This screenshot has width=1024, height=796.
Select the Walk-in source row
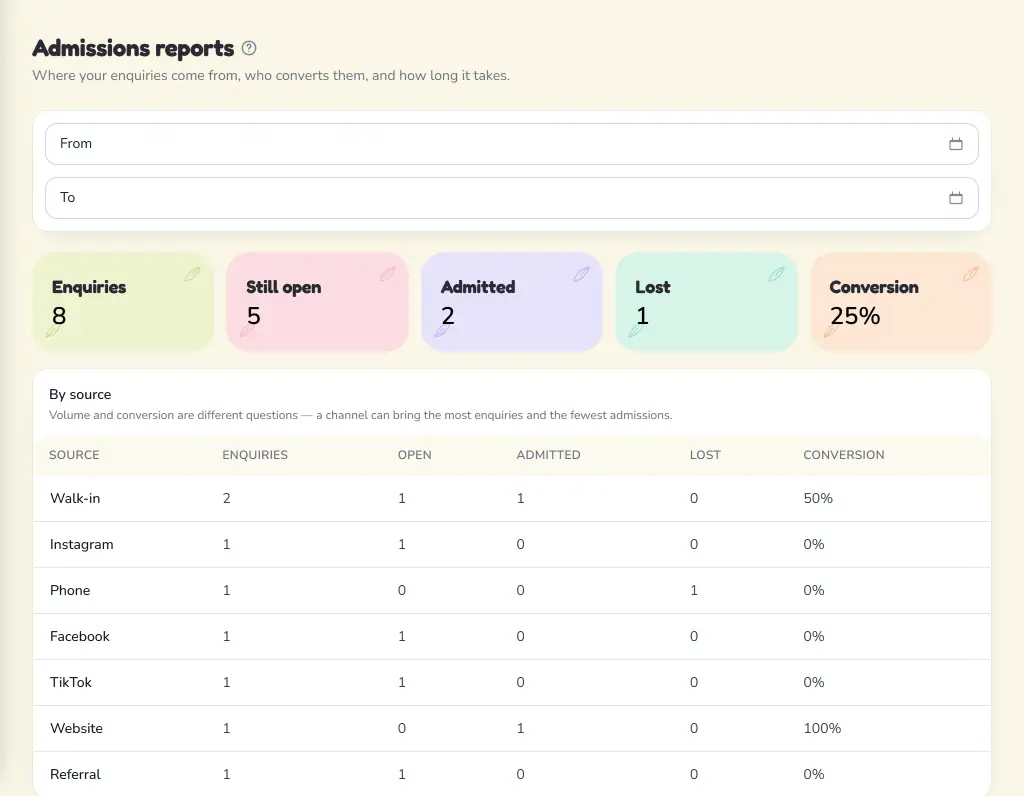point(511,498)
